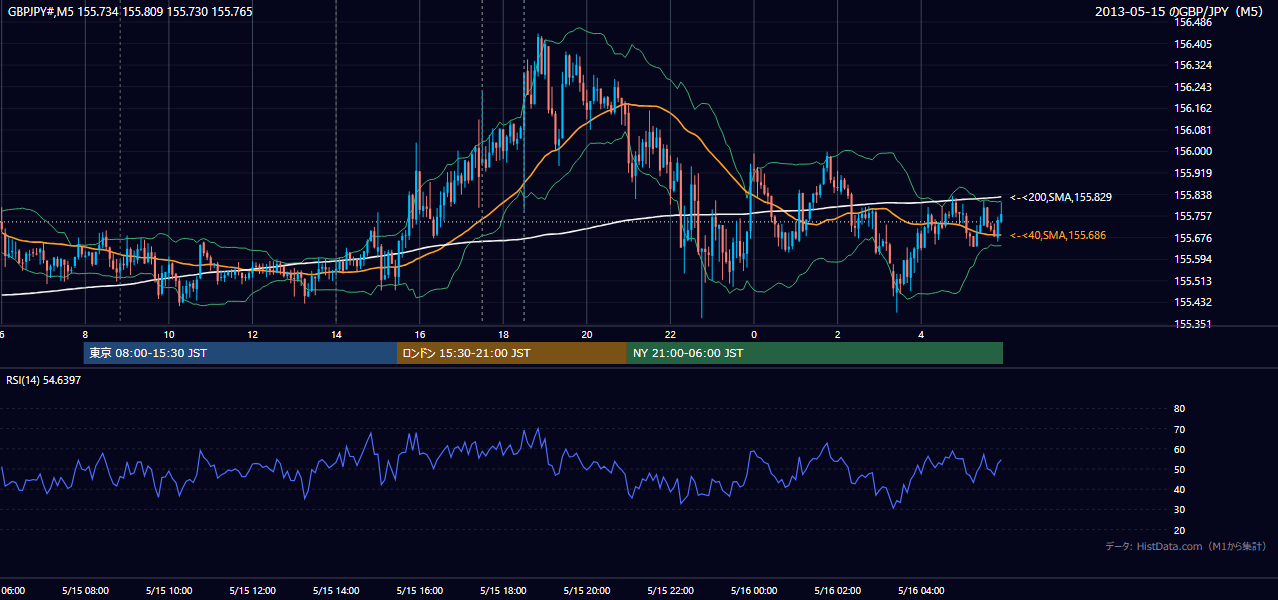Click the 156.162 price axis label
The width and height of the screenshot is (1278, 600).
pyautogui.click(x=1193, y=108)
